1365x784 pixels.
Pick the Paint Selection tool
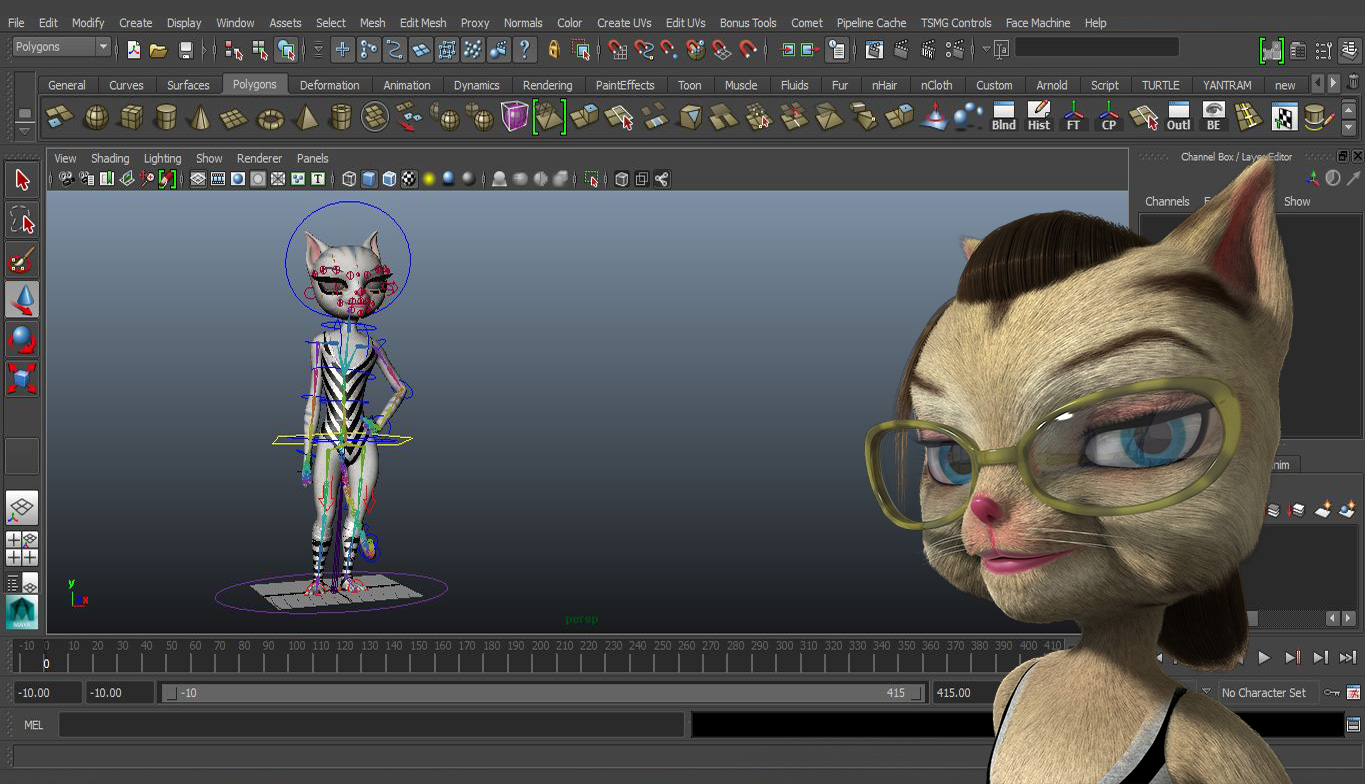tap(22, 260)
